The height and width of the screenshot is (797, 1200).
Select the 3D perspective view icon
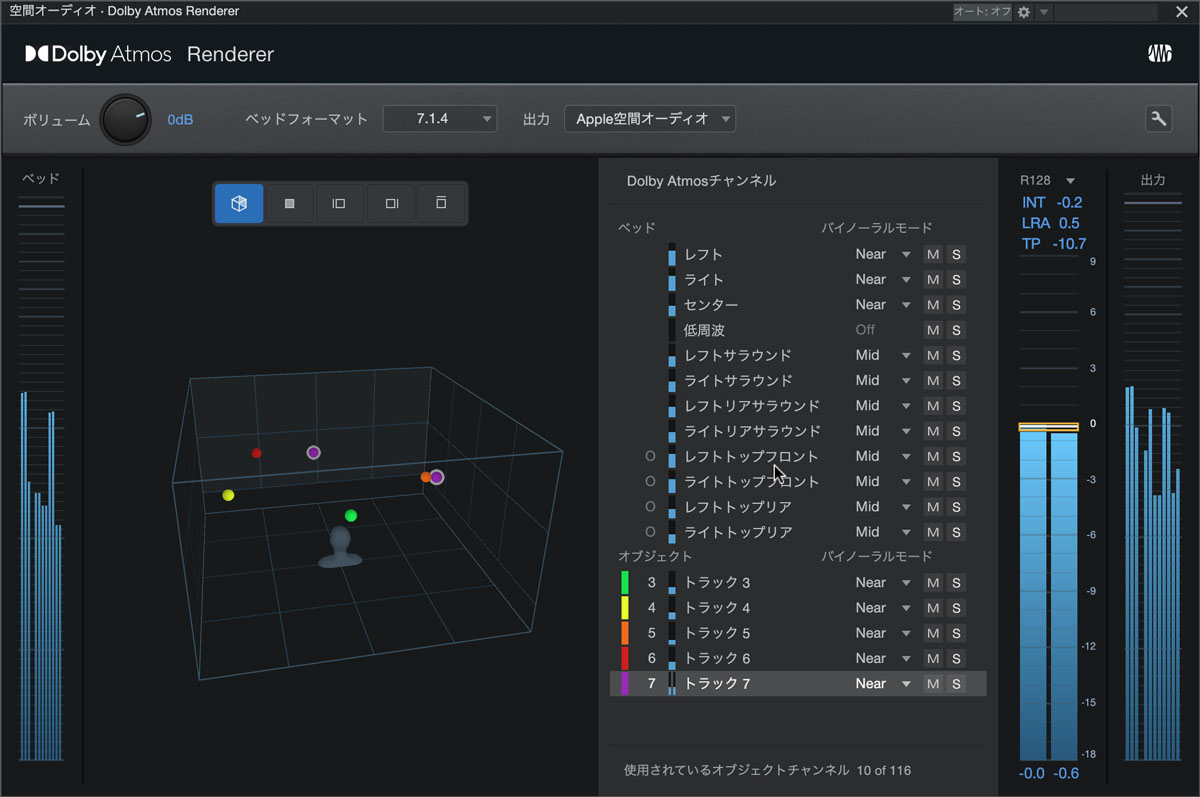pyautogui.click(x=239, y=203)
